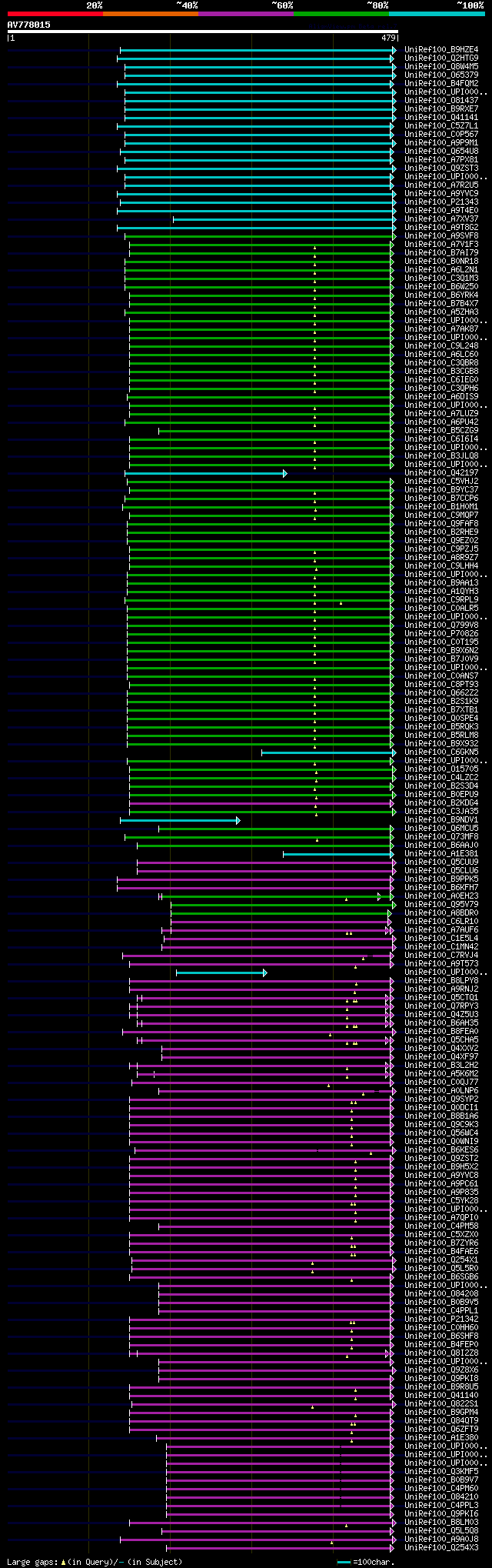This screenshot has height=1568, width=492.
Task: Click the short cyan alignment bar for UniRef100_Q42197
Action: (205, 473)
